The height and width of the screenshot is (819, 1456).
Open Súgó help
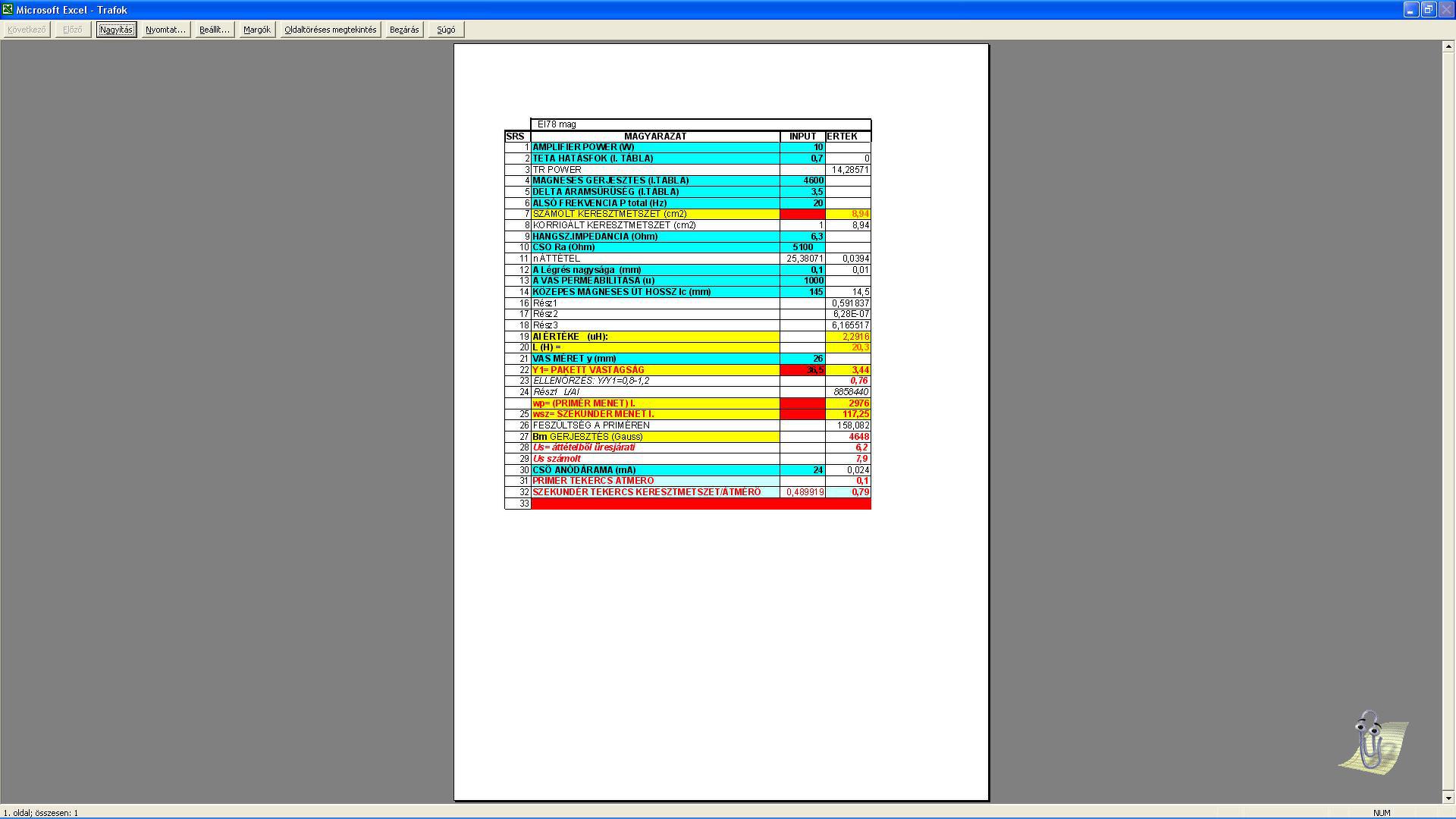coord(446,30)
